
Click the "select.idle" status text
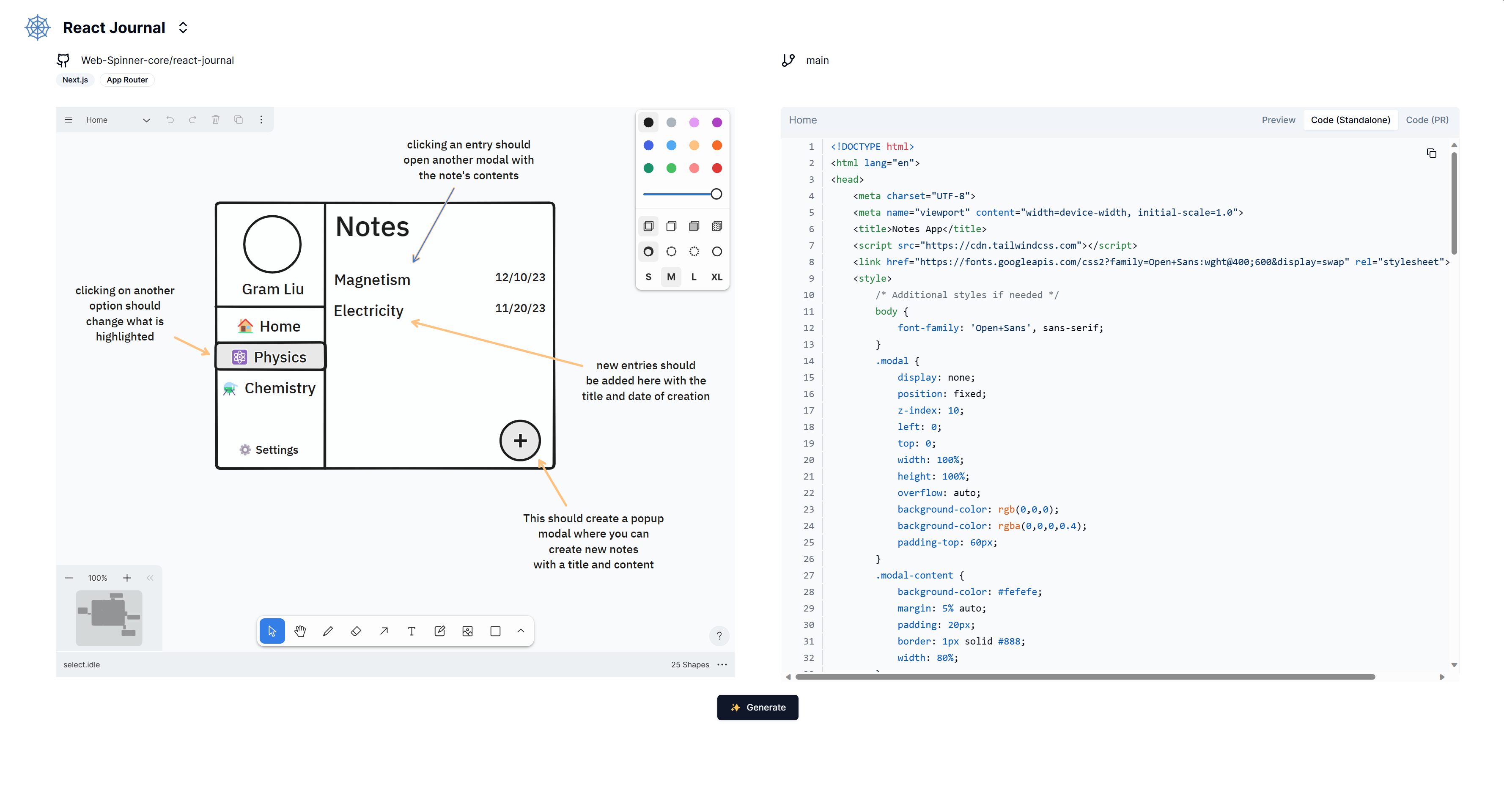(x=81, y=665)
